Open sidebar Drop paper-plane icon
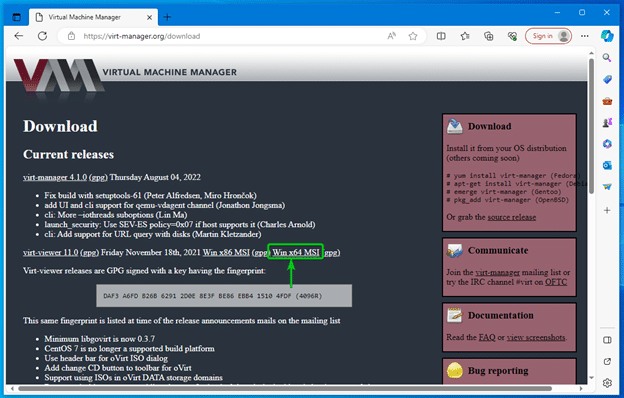Image resolution: width=624 pixels, height=398 pixels. tap(607, 187)
